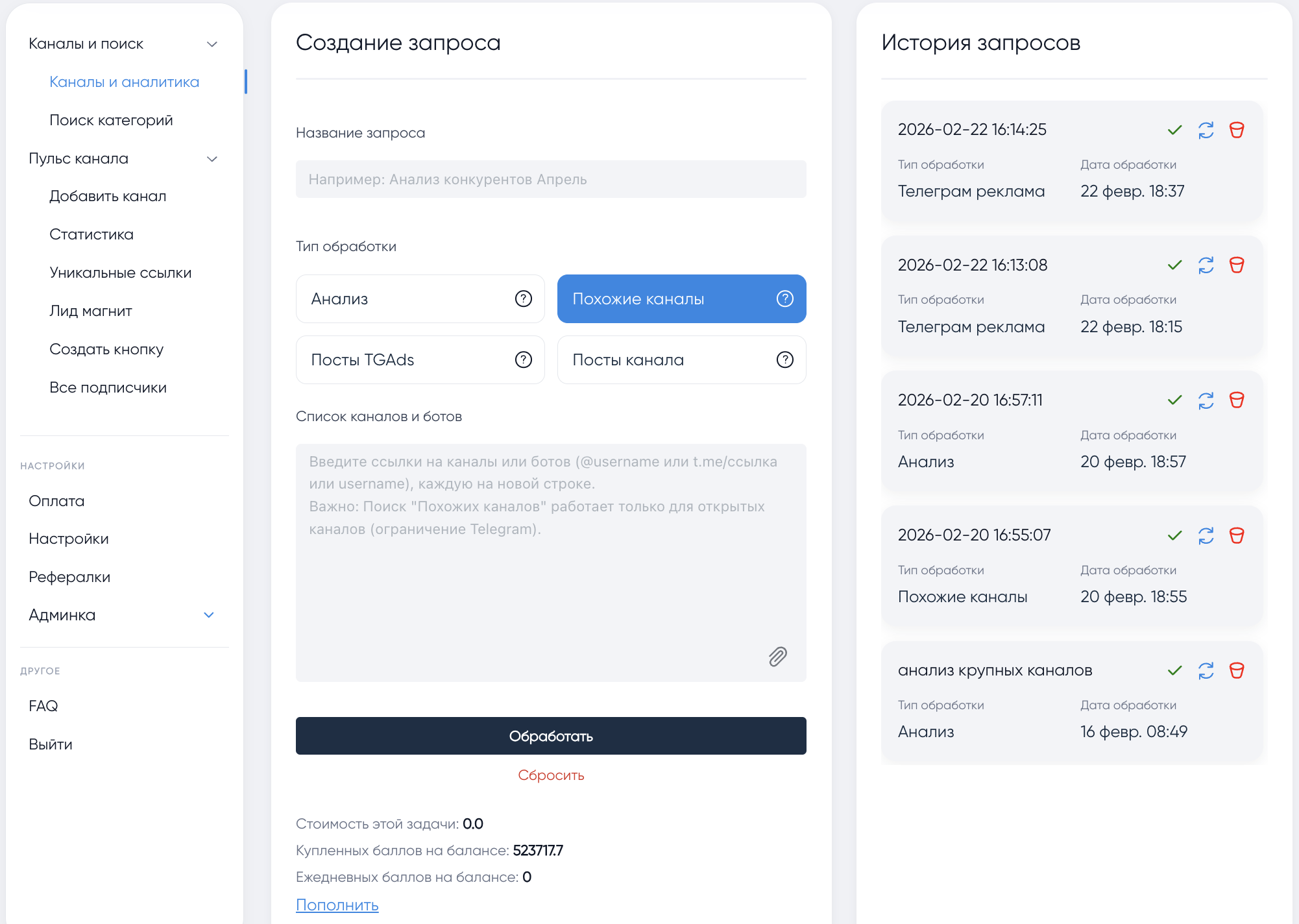Delete the 2026-02-22 16:13:08 request
This screenshot has width=1299, height=924.
1237,265
